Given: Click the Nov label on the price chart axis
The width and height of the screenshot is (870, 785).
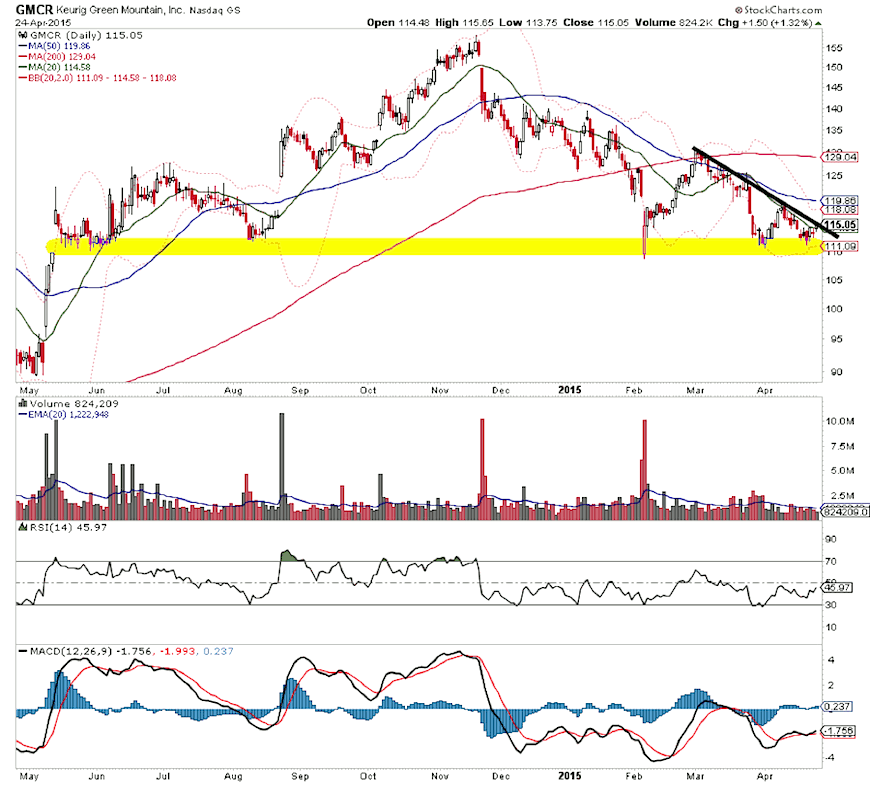Looking at the screenshot, I should coord(439,390).
